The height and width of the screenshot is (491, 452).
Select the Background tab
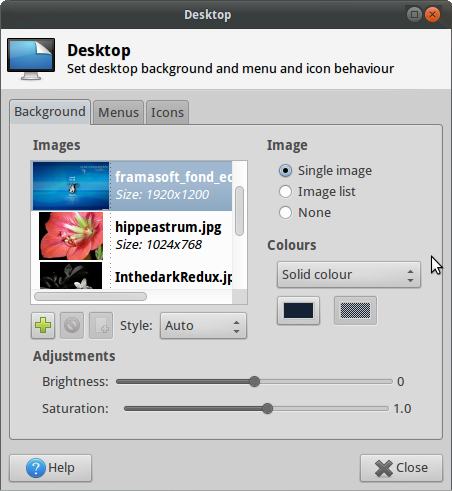point(50,112)
